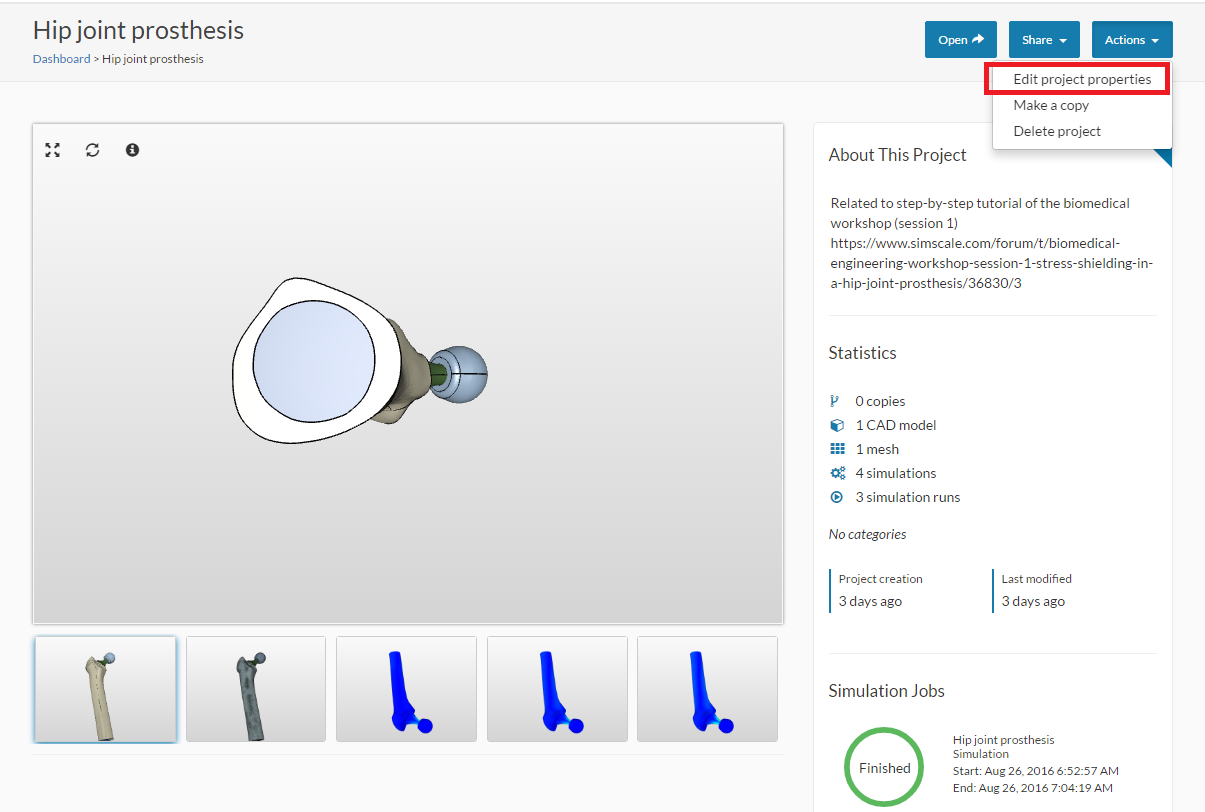Image resolution: width=1205 pixels, height=812 pixels.
Task: Click the '4 simulations' statistic text
Action: point(896,473)
